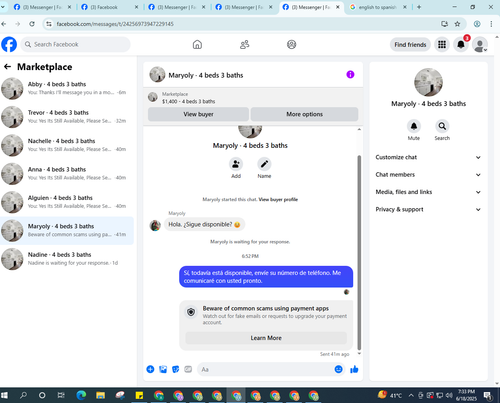Click Learn More on scam warning
The height and width of the screenshot is (403, 500).
click(266, 338)
